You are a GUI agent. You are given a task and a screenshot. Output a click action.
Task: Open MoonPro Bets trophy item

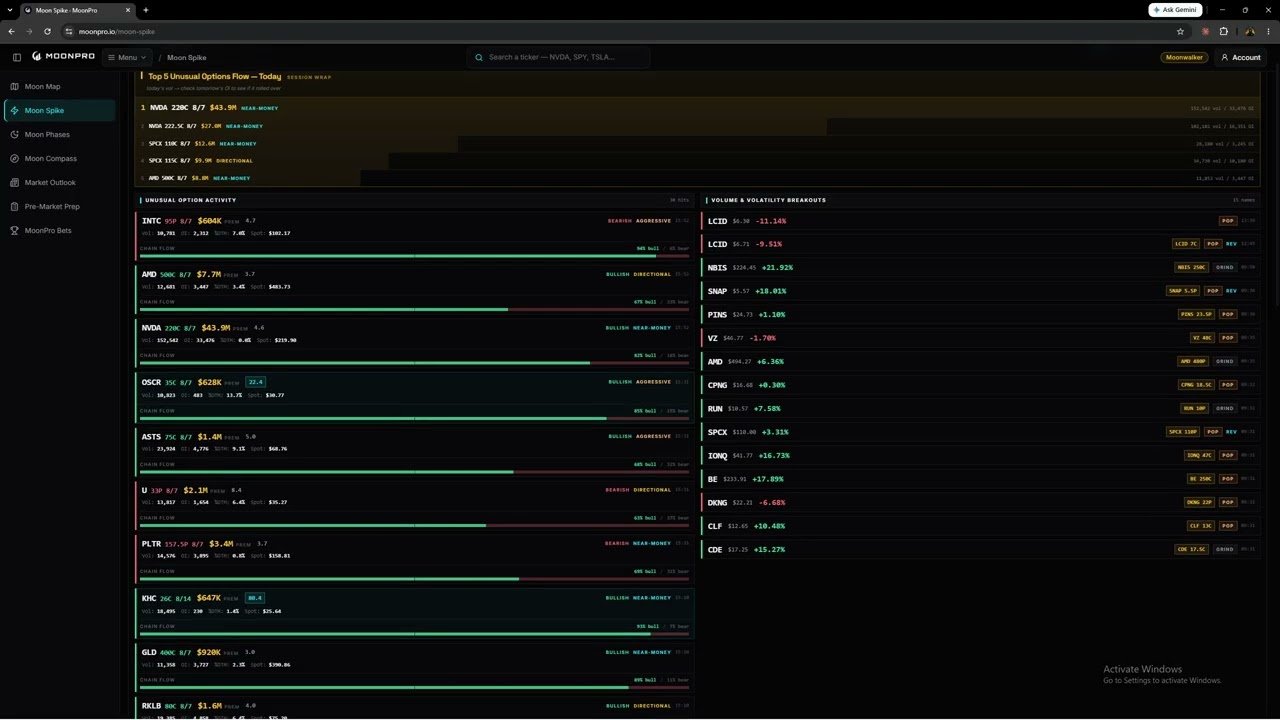59,231
